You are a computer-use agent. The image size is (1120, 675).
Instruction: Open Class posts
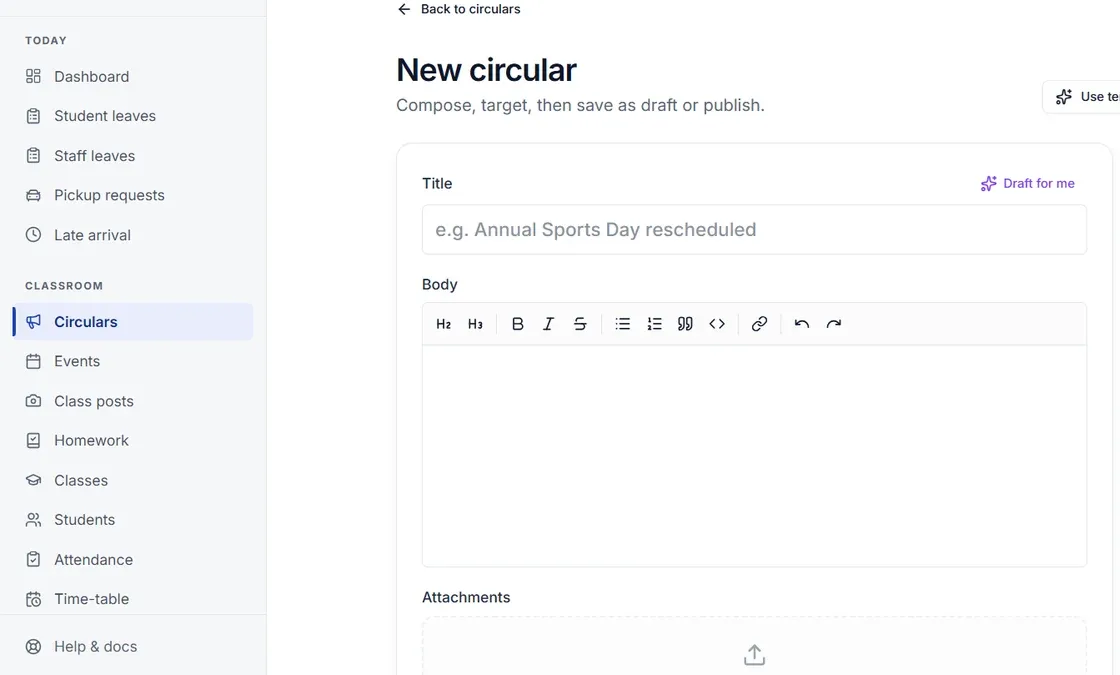pyautogui.click(x=133, y=401)
